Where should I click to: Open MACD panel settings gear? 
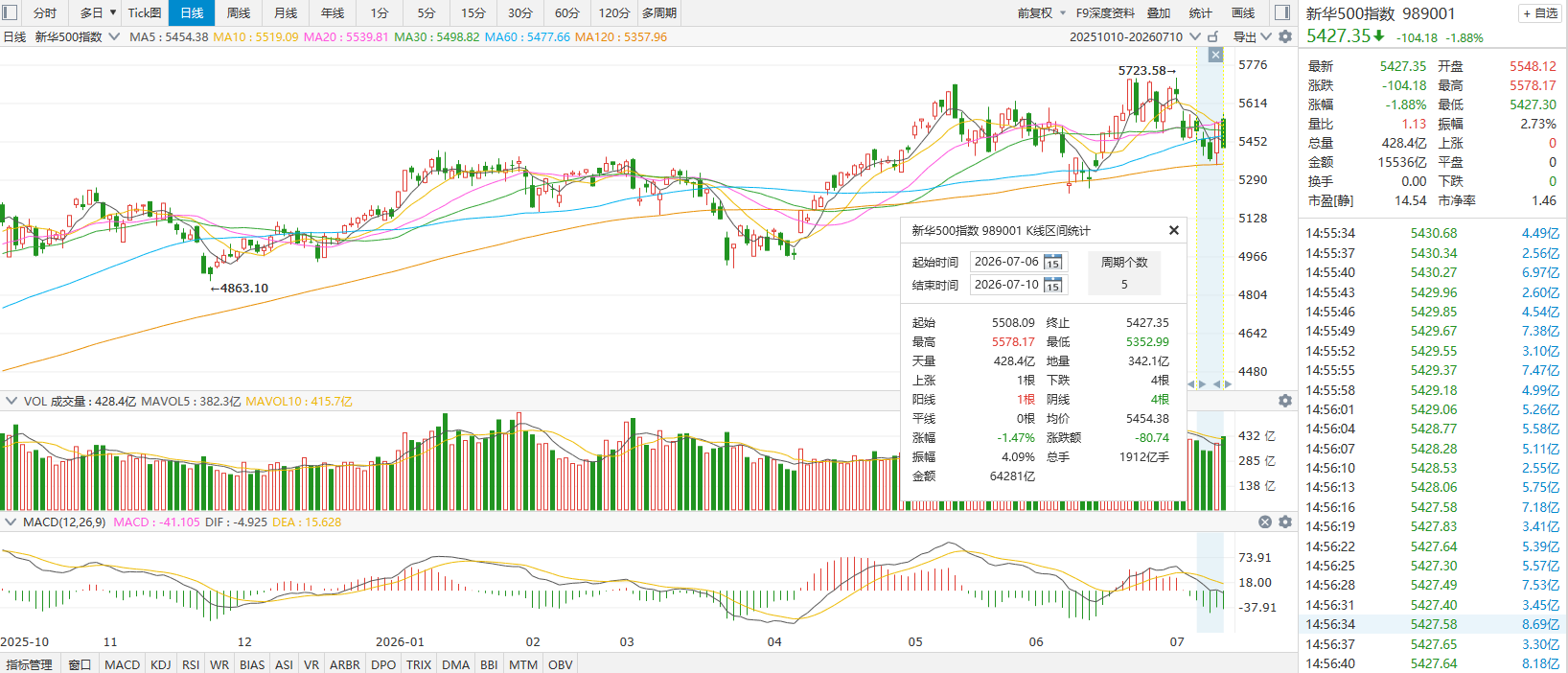(1285, 522)
